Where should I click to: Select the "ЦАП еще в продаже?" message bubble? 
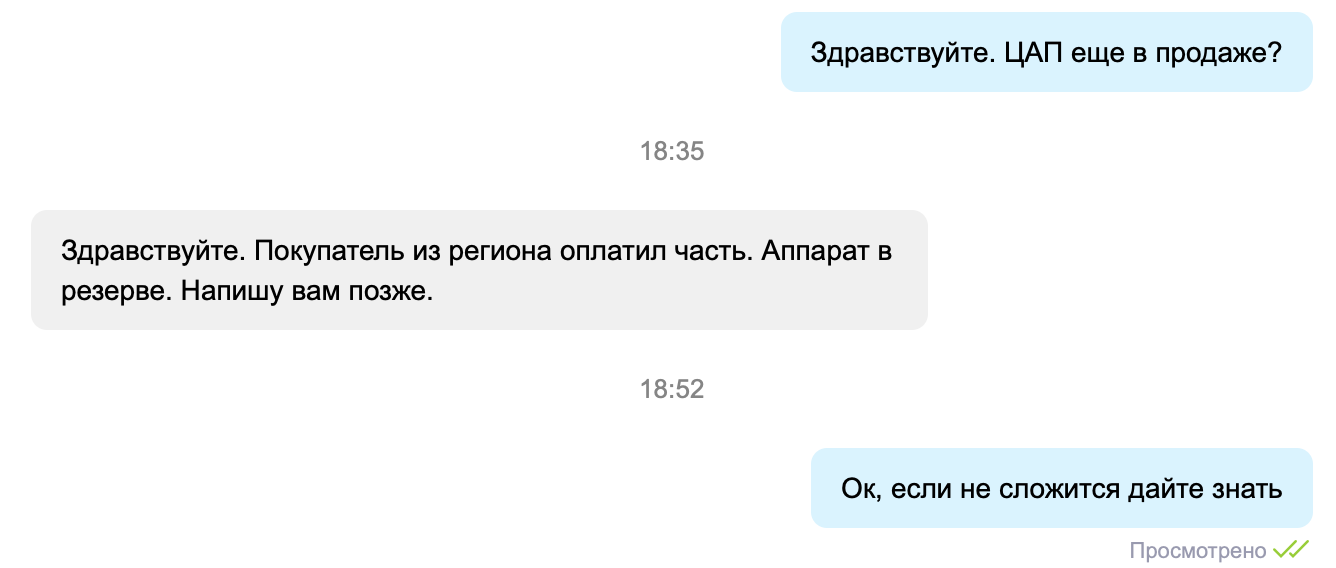(x=1046, y=52)
